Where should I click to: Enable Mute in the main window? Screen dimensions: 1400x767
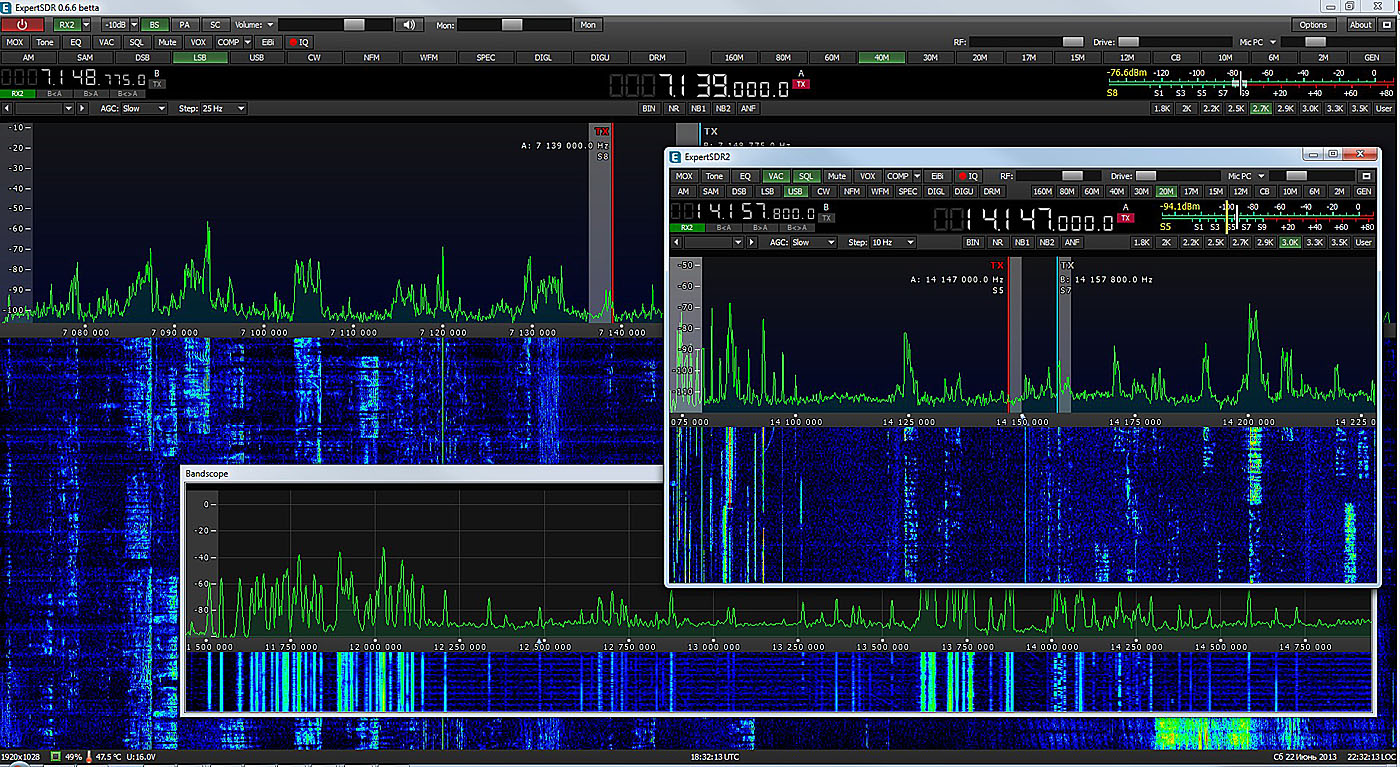[x=167, y=42]
